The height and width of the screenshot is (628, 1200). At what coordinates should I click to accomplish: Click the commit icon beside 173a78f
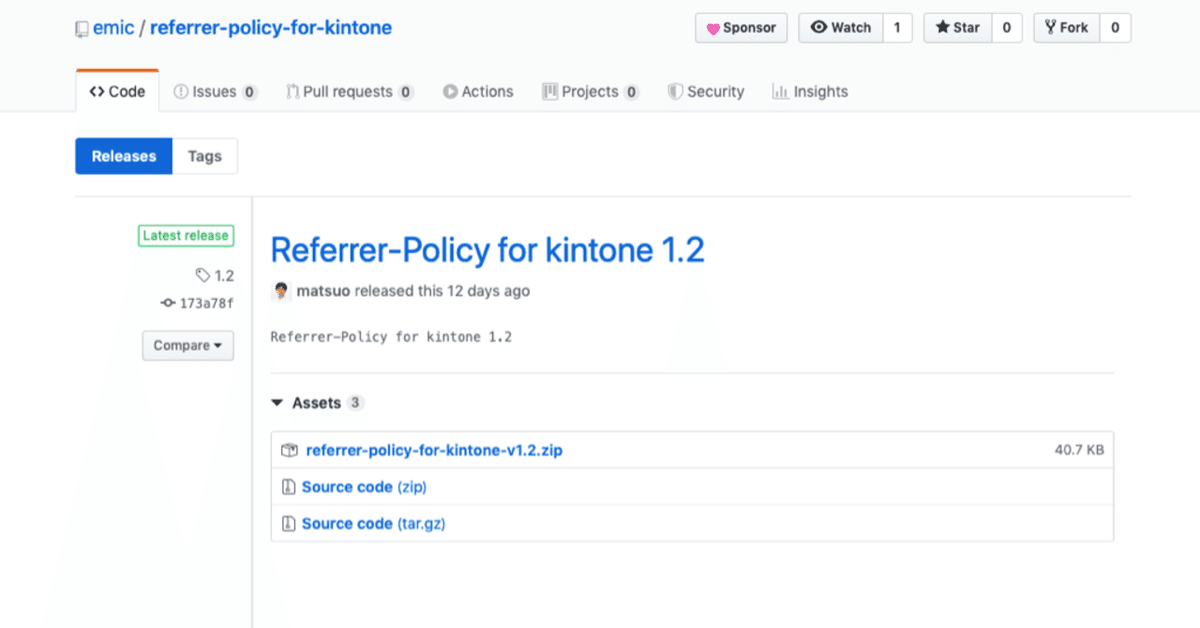click(168, 302)
